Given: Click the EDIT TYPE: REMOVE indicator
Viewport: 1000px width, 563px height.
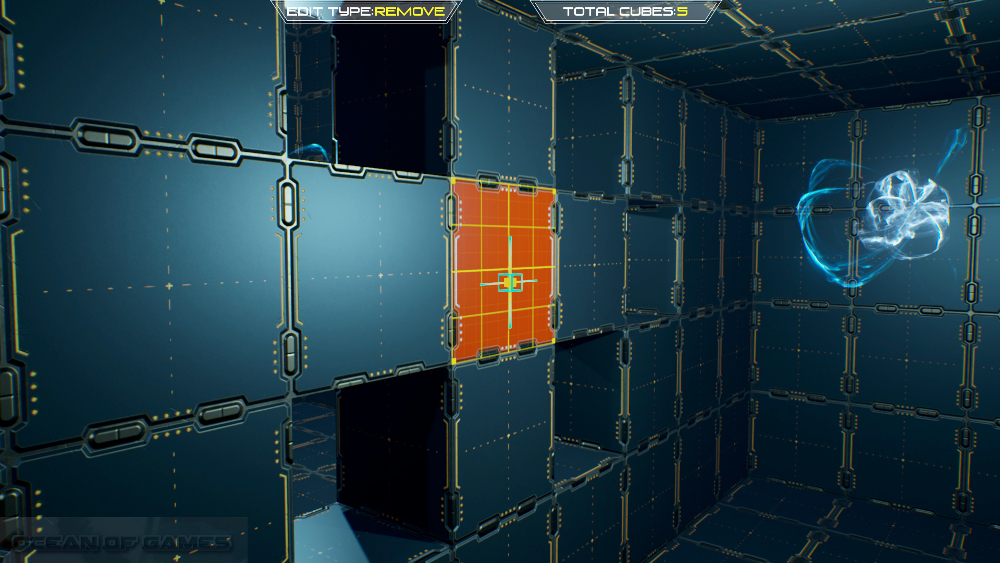Looking at the screenshot, I should (x=365, y=11).
